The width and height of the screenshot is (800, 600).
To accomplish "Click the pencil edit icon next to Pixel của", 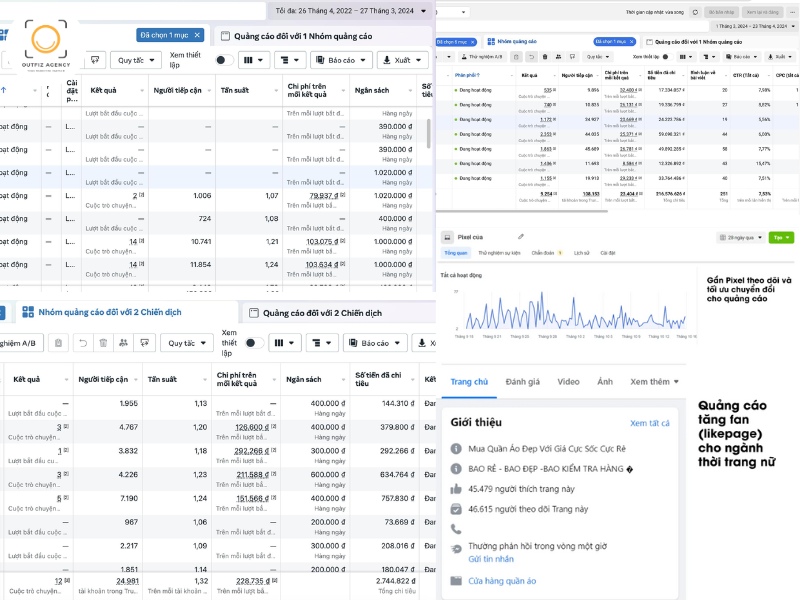I will click(x=521, y=237).
